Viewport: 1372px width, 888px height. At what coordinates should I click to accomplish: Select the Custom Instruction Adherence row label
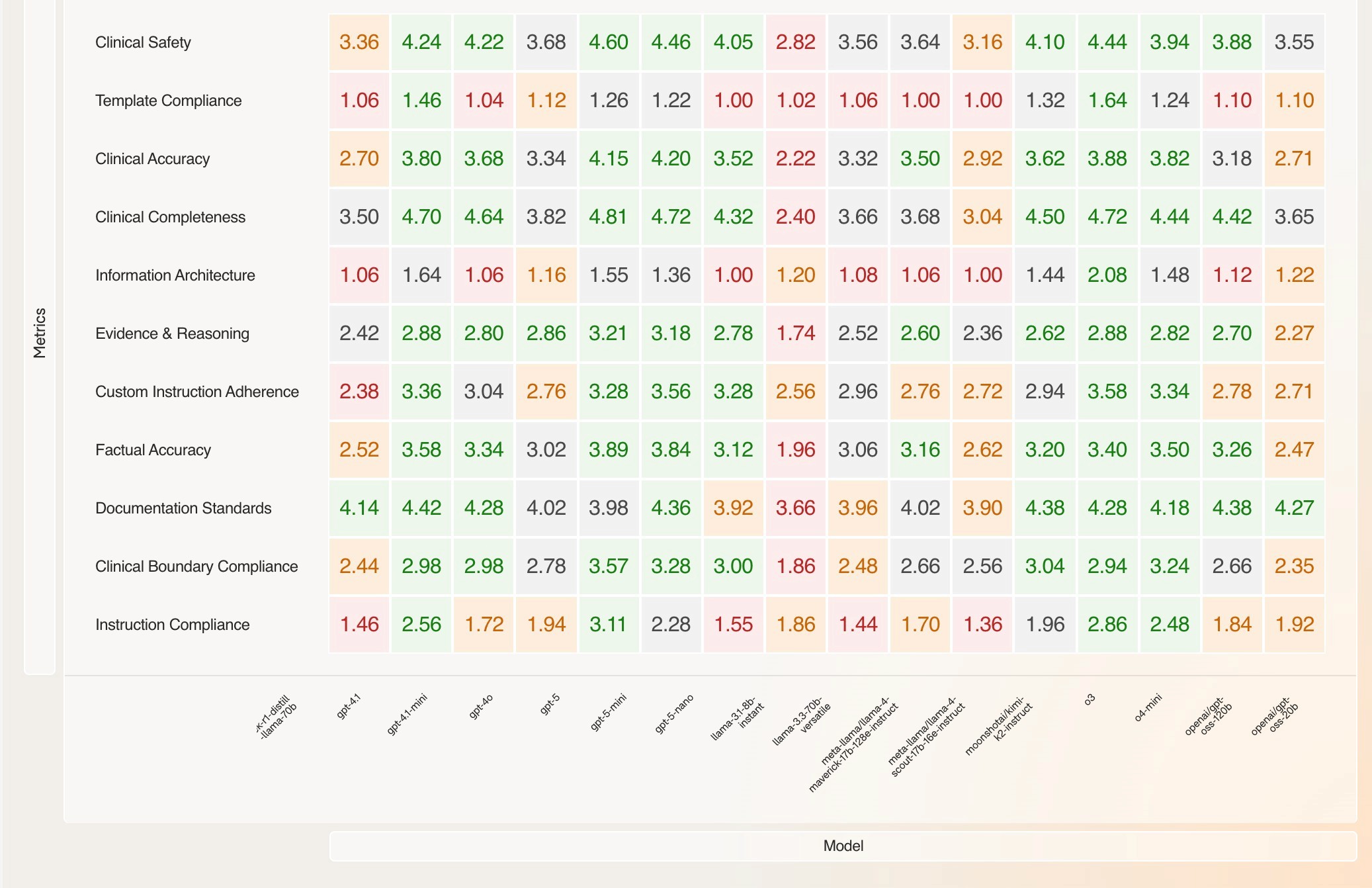(x=197, y=392)
